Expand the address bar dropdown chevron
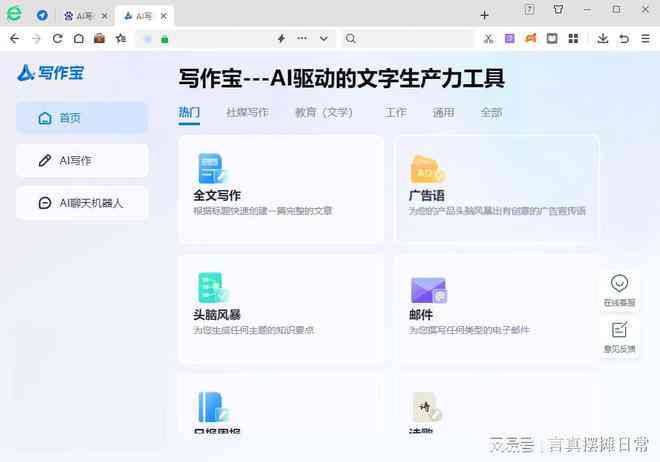The width and height of the screenshot is (660, 462). click(x=323, y=39)
